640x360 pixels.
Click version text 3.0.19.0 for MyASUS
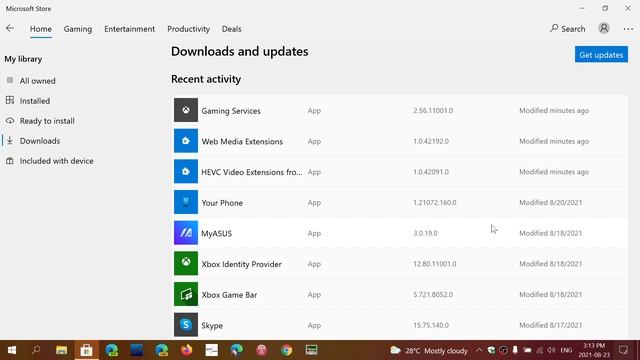click(x=425, y=233)
